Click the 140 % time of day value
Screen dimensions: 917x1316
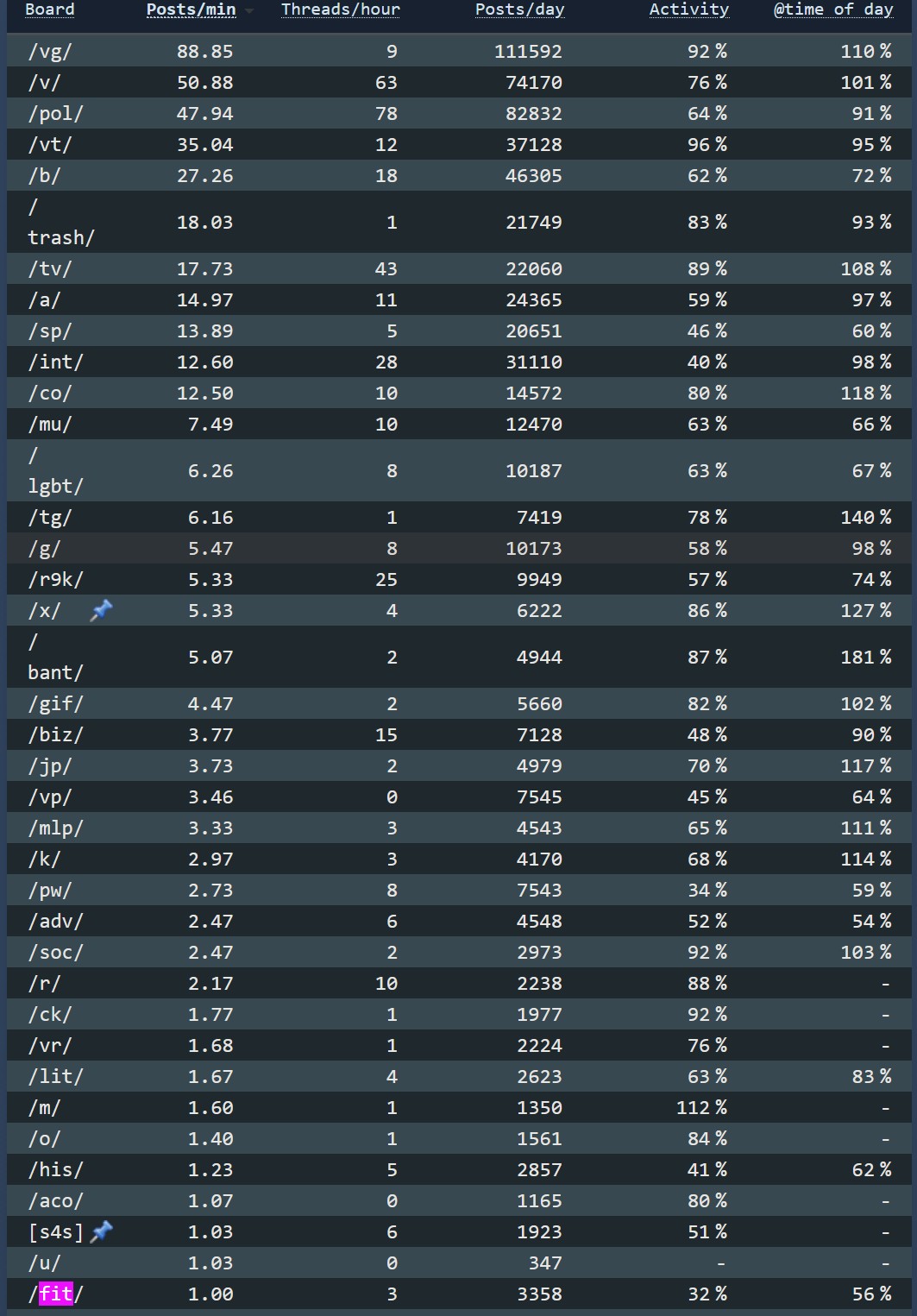866,518
